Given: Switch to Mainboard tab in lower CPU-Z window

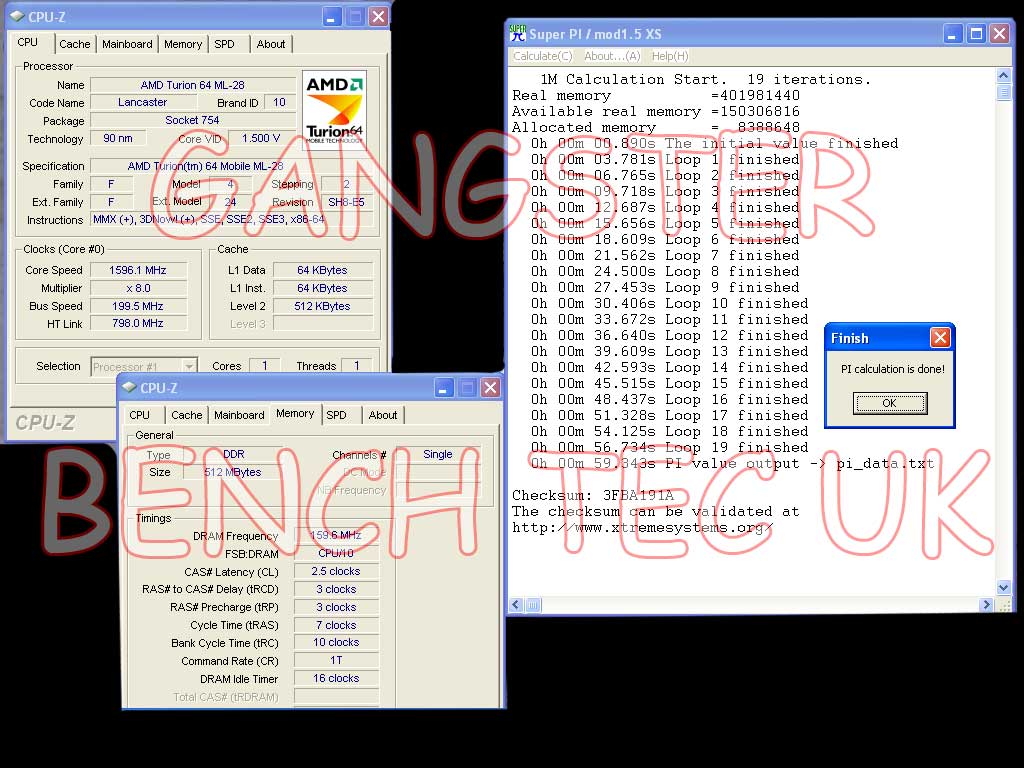Looking at the screenshot, I should click(239, 415).
